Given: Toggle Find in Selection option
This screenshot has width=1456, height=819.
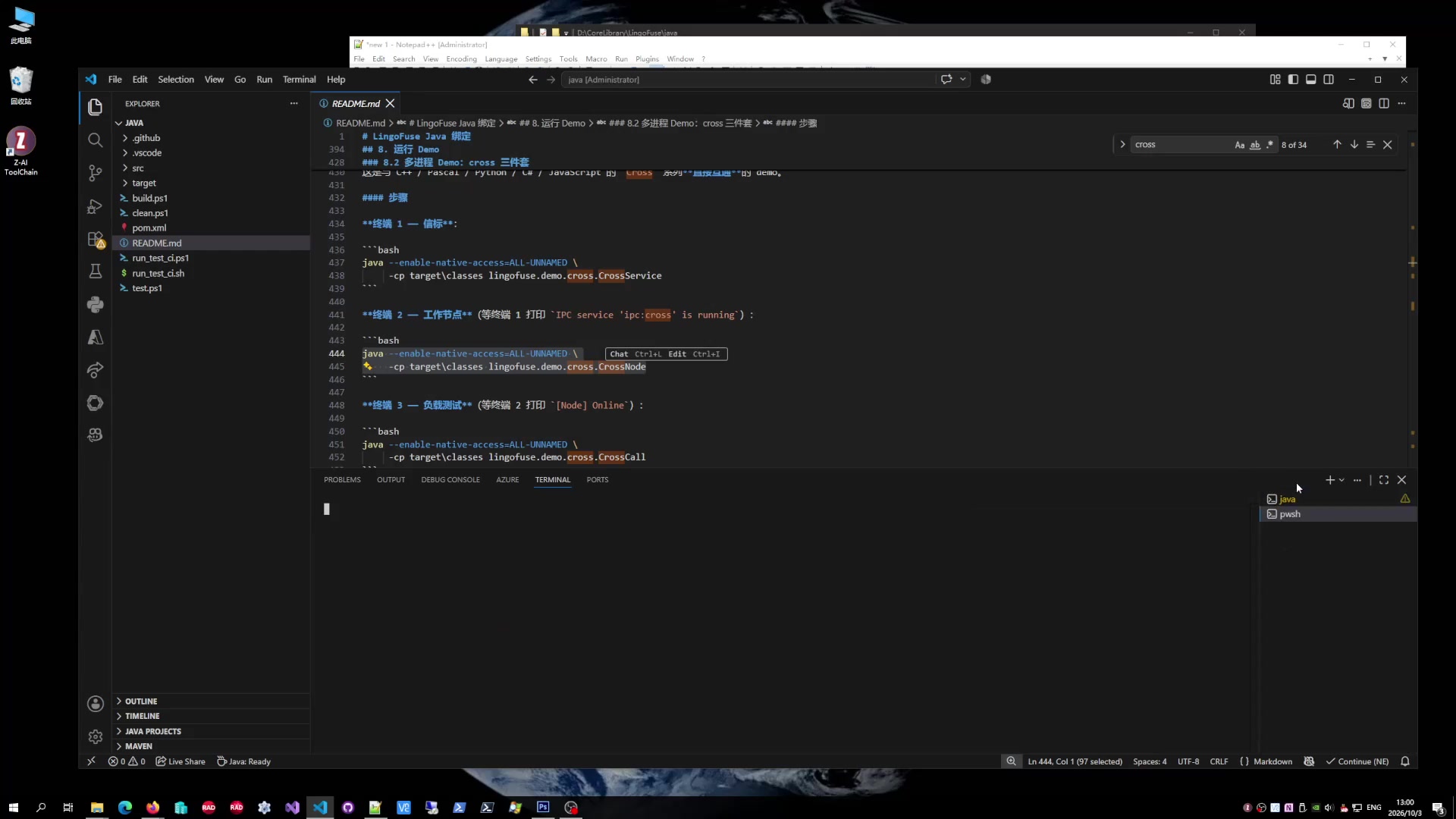Looking at the screenshot, I should (x=1370, y=145).
